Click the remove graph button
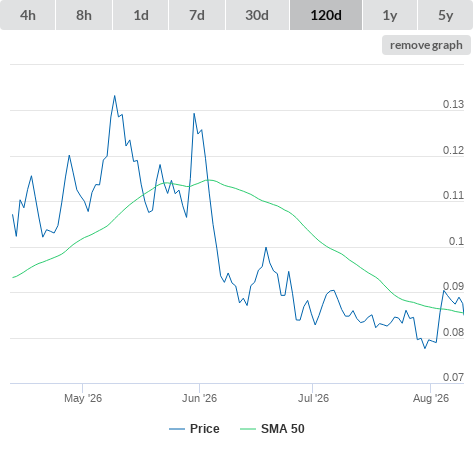474x455 pixels. pos(426,45)
